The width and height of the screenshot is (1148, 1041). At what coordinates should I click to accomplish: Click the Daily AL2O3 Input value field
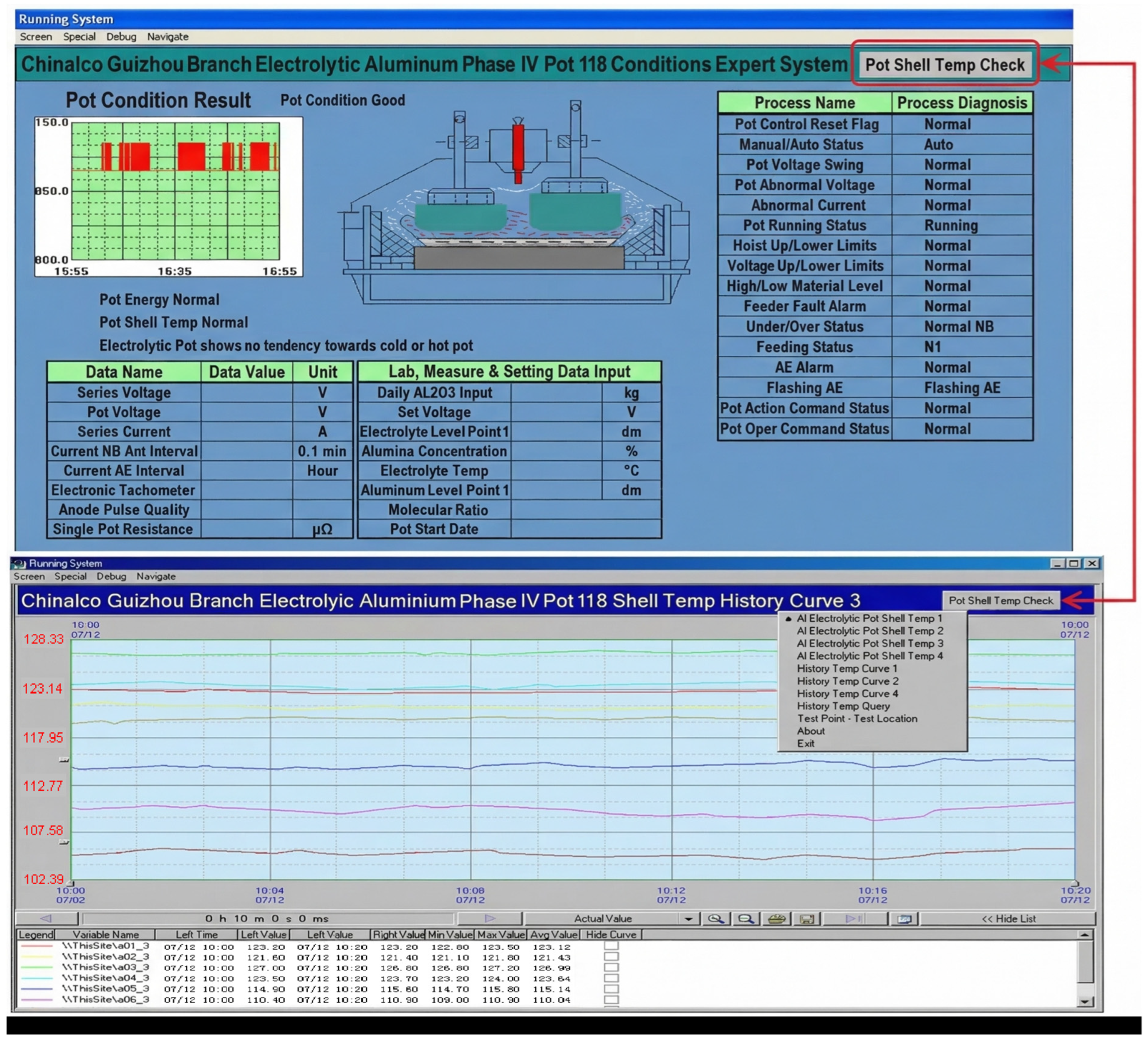556,392
